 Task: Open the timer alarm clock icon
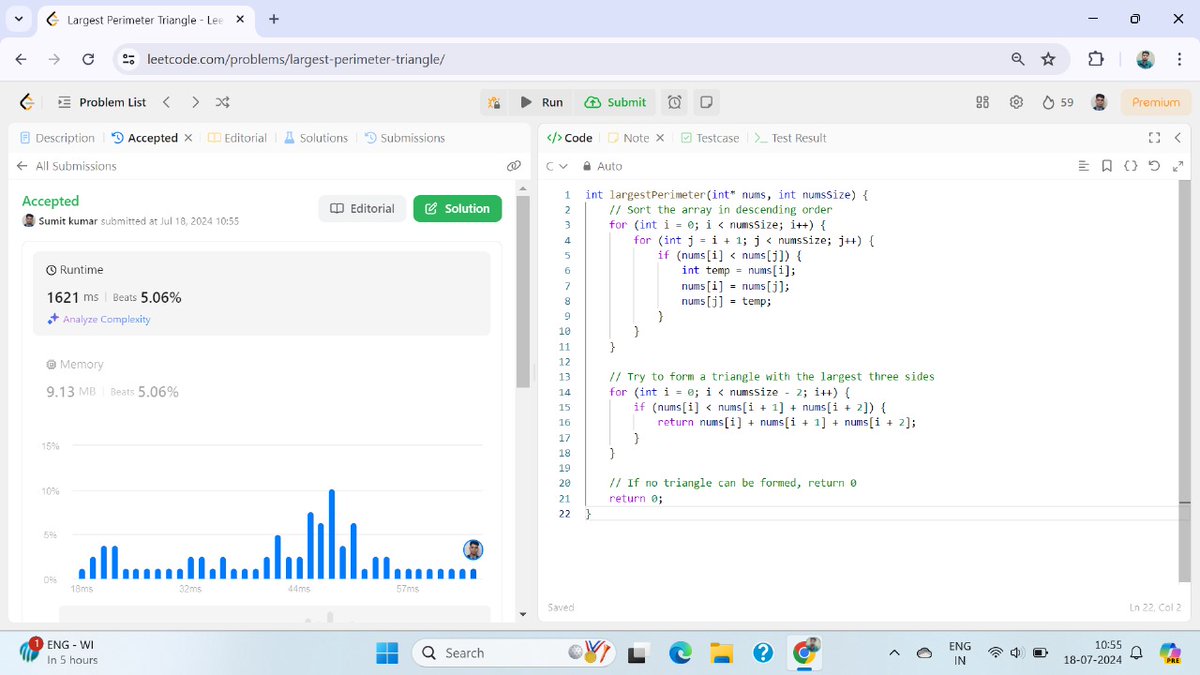pos(675,102)
